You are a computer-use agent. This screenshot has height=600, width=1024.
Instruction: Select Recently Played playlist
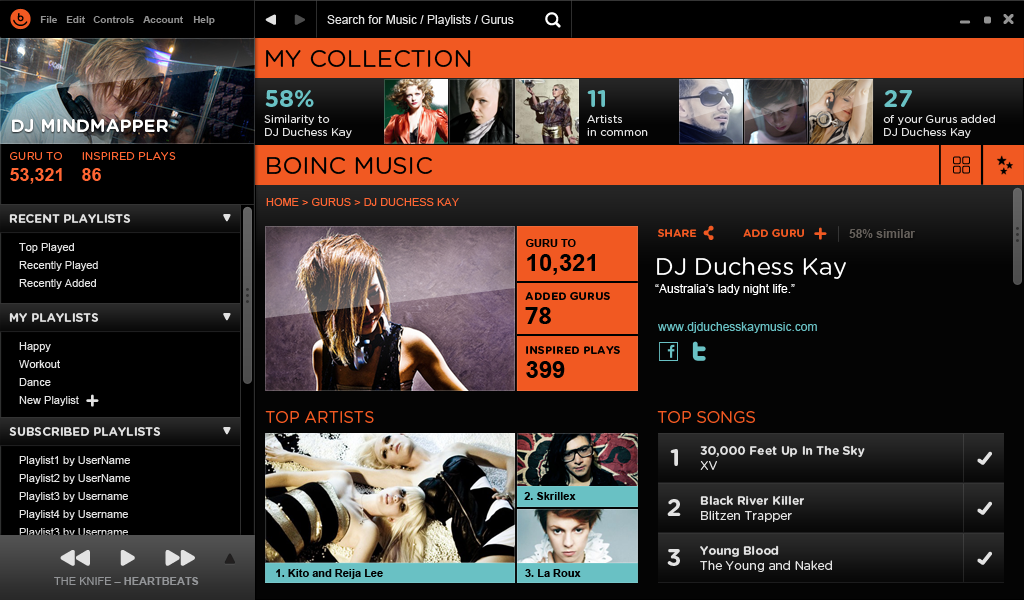click(58, 265)
